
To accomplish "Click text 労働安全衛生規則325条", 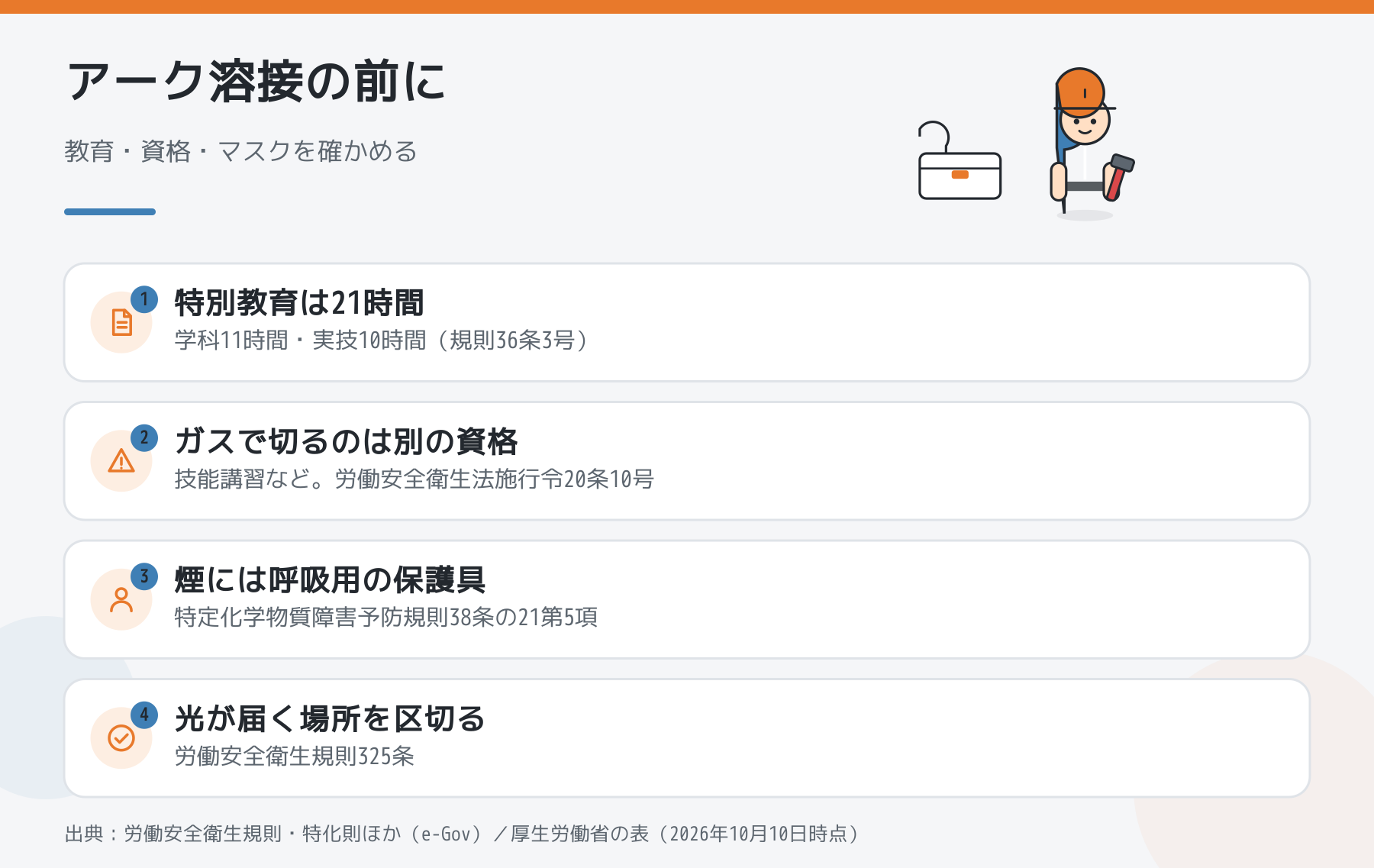I will (x=295, y=756).
